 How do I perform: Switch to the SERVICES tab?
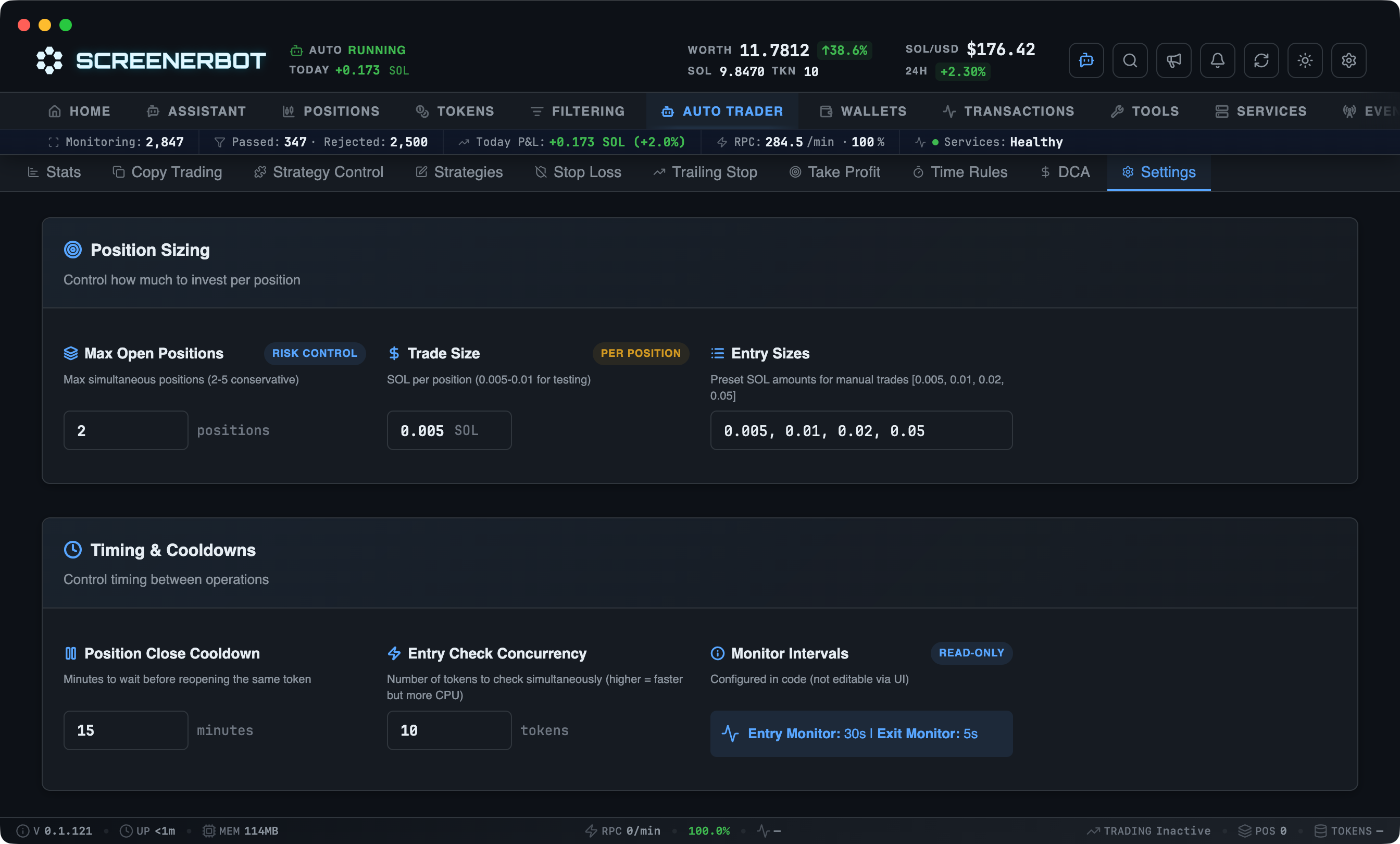coord(1261,111)
